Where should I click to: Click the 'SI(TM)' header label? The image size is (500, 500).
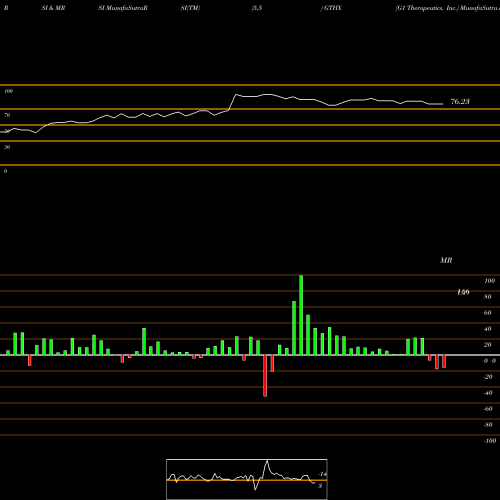(190, 8)
